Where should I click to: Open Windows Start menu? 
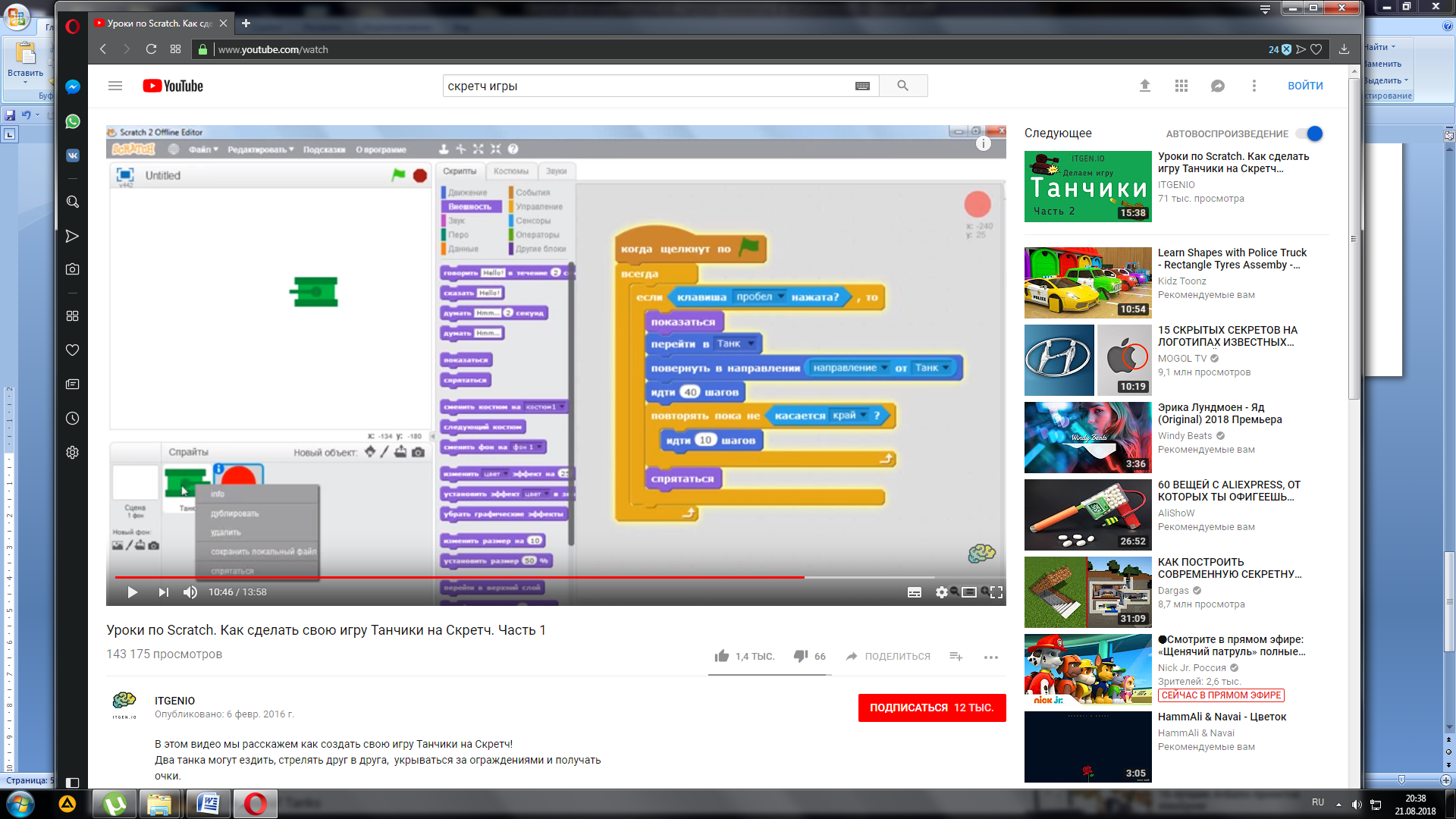(20, 803)
